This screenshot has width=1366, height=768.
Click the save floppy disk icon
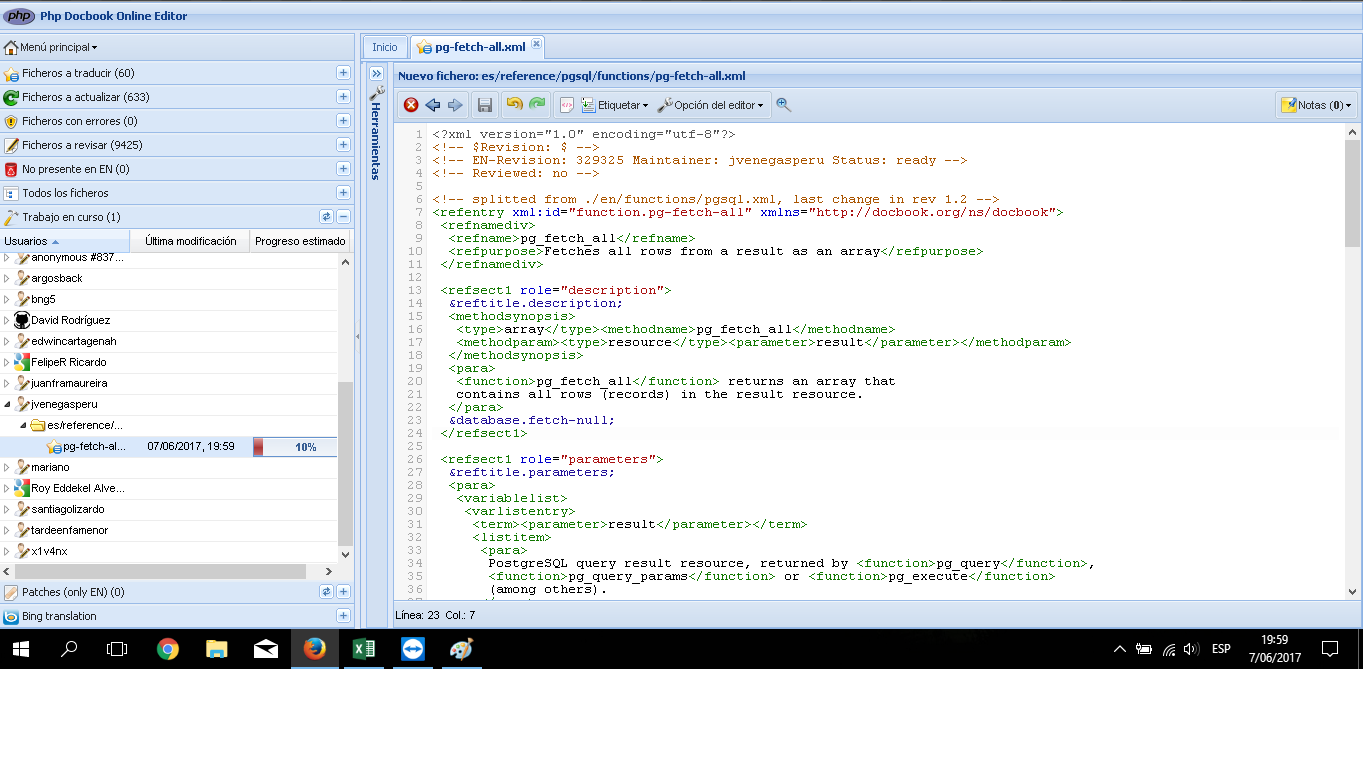click(485, 105)
